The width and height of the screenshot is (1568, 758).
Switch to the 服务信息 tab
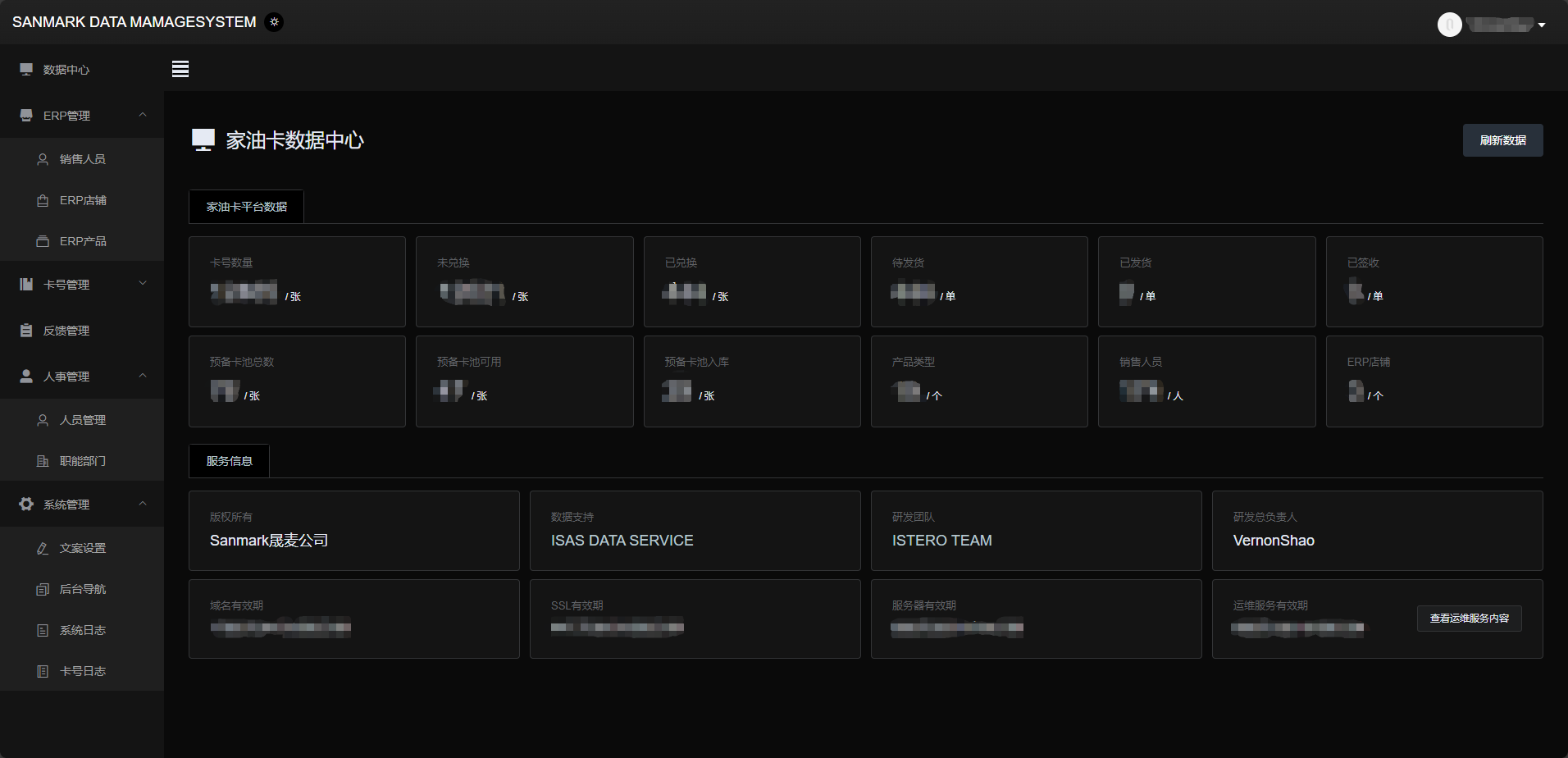click(x=229, y=461)
